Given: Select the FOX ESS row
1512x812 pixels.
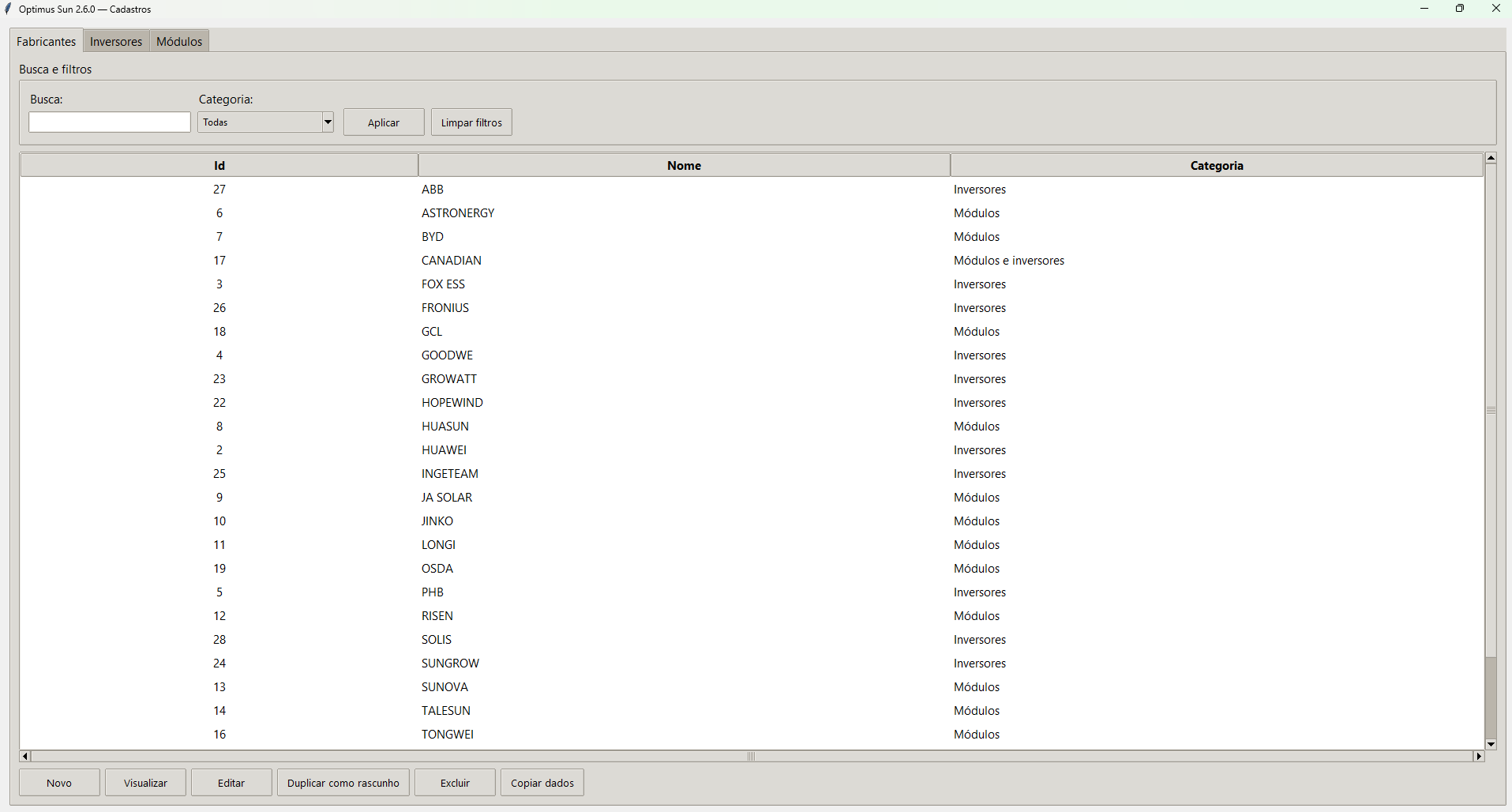Looking at the screenshot, I should point(752,284).
